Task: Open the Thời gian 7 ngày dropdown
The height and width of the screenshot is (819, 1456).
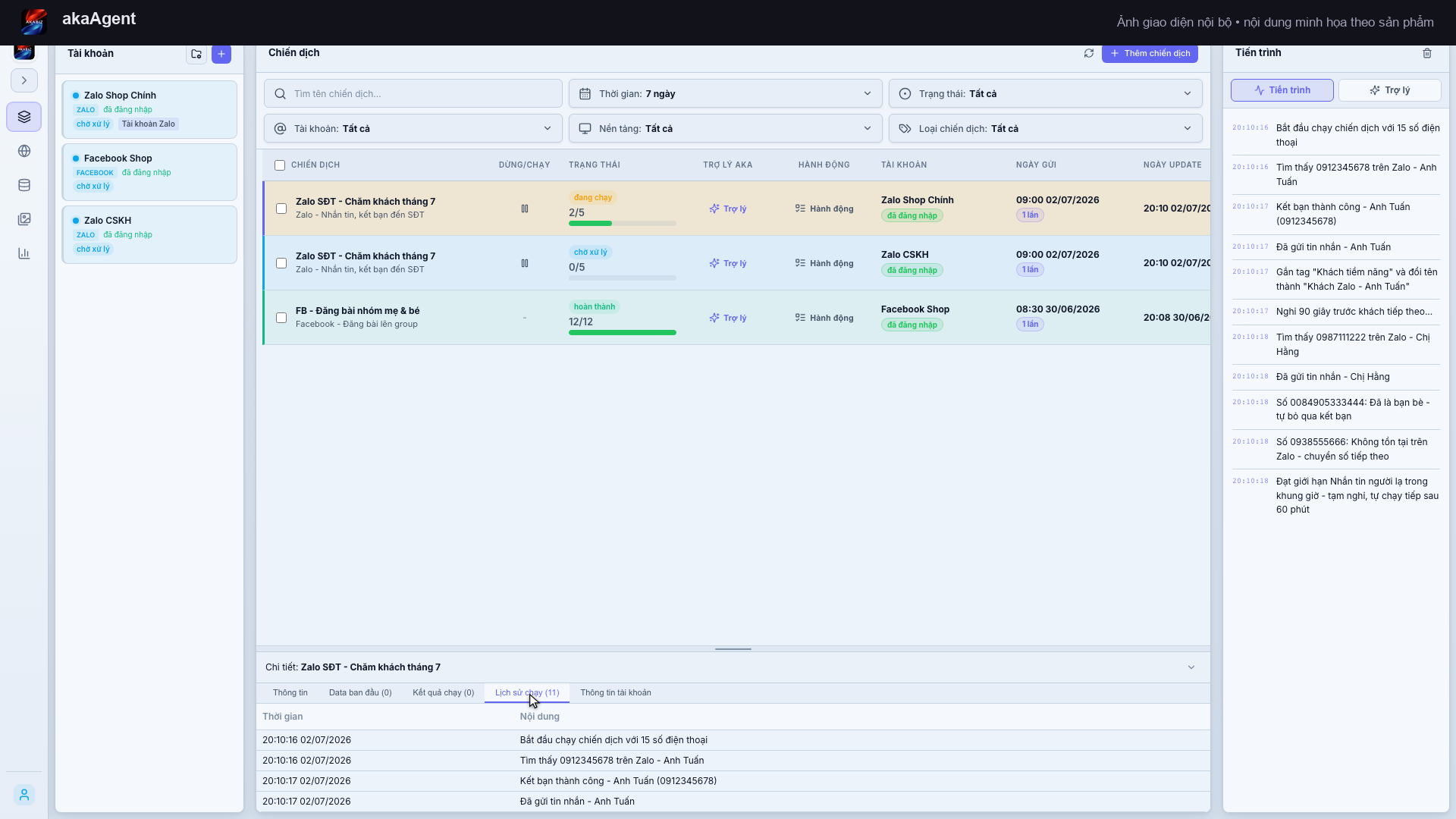Action: click(725, 94)
